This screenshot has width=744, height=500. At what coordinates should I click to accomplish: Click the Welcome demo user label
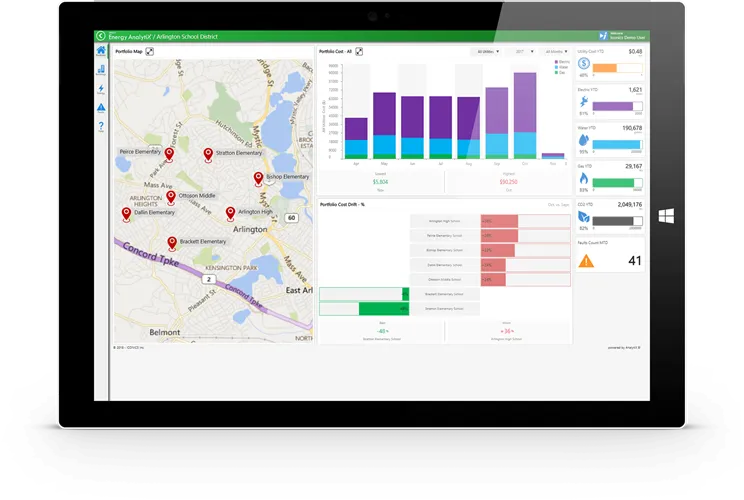[x=627, y=36]
